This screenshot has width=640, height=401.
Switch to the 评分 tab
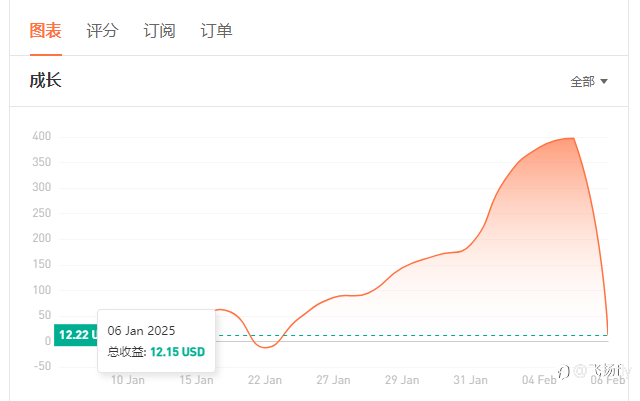[102, 31]
